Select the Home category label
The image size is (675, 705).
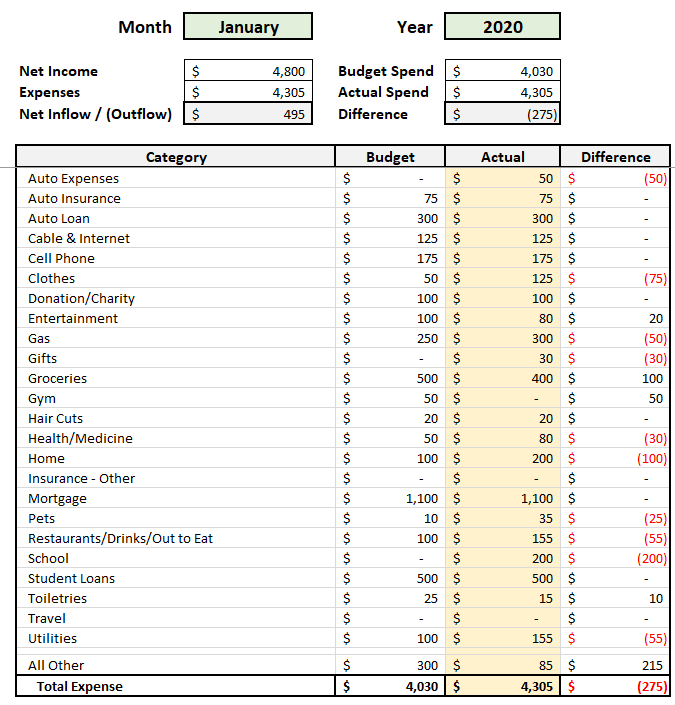click(x=46, y=459)
